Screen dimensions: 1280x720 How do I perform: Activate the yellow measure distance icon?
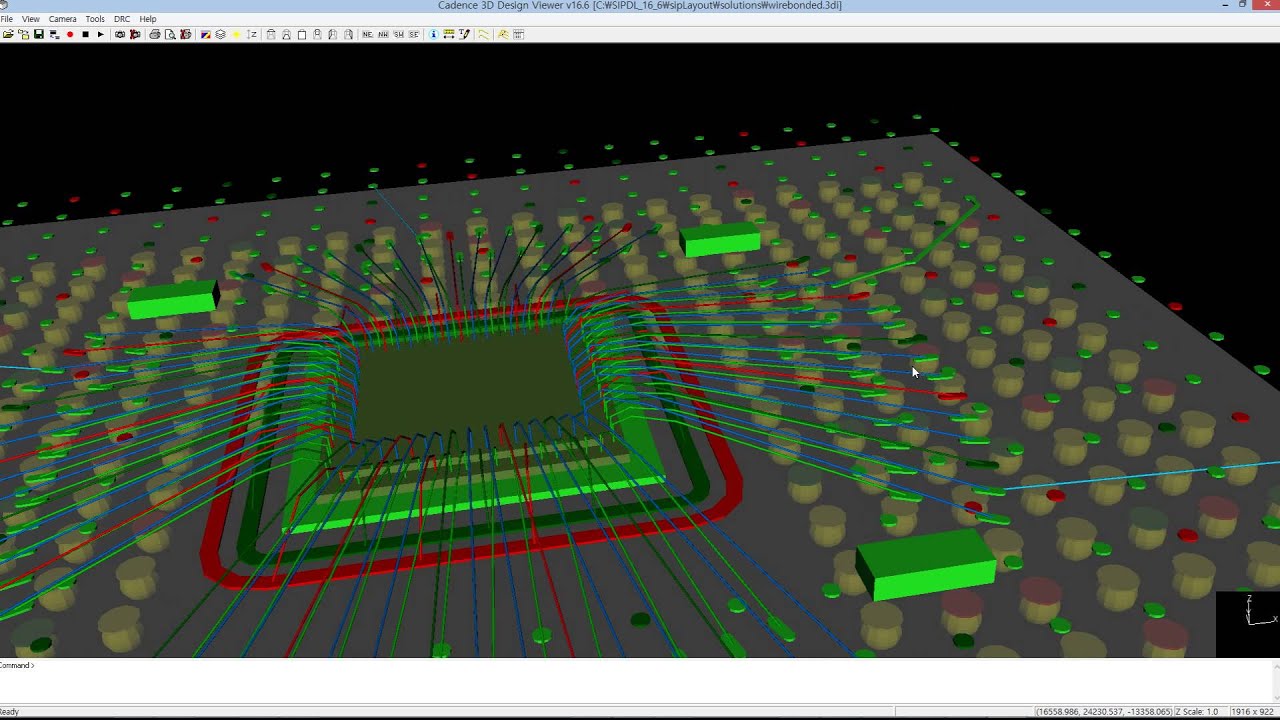[449, 34]
